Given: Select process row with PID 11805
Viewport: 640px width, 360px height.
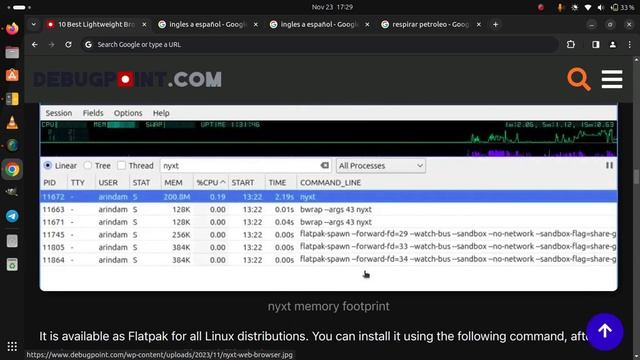Looking at the screenshot, I should click(329, 247).
